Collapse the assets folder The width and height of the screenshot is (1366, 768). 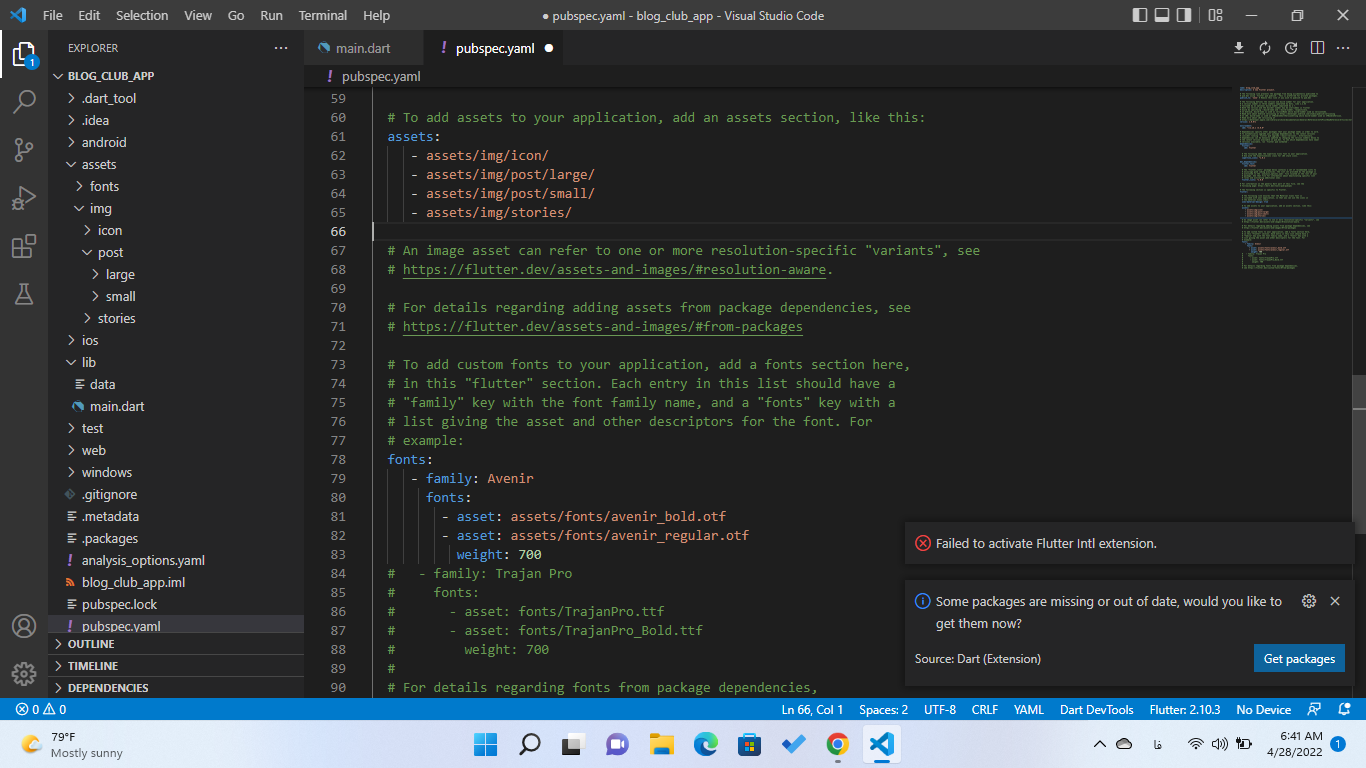coord(176,164)
